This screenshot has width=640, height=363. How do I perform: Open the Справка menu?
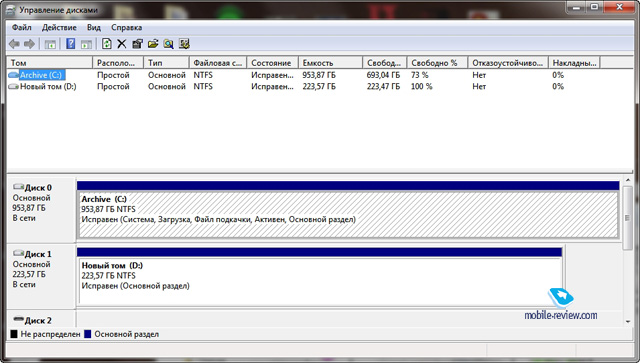[127, 27]
